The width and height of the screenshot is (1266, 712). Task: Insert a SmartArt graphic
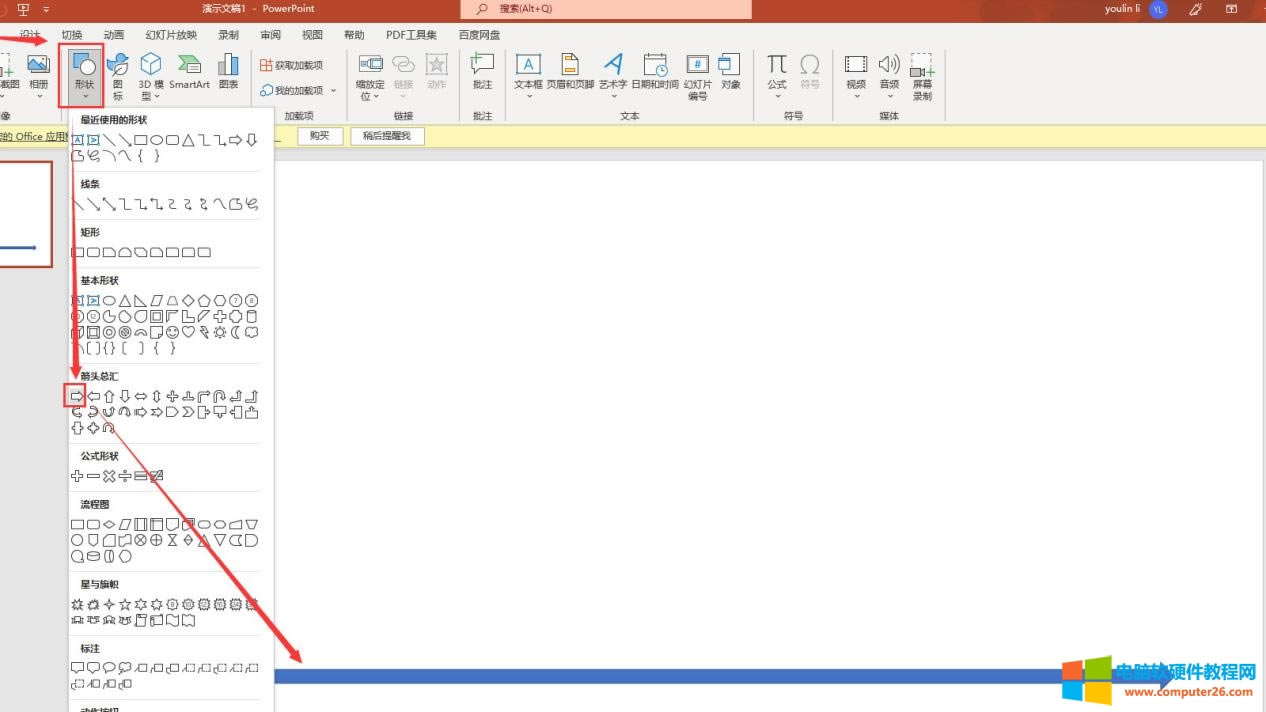click(x=189, y=72)
